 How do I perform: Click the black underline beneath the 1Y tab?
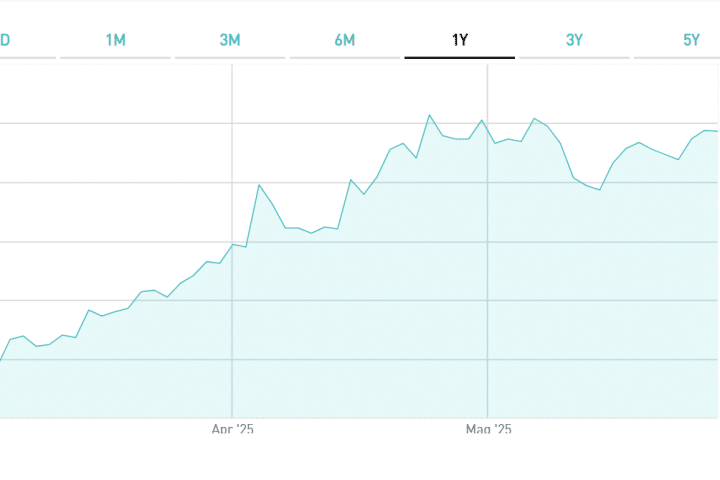coord(460,58)
